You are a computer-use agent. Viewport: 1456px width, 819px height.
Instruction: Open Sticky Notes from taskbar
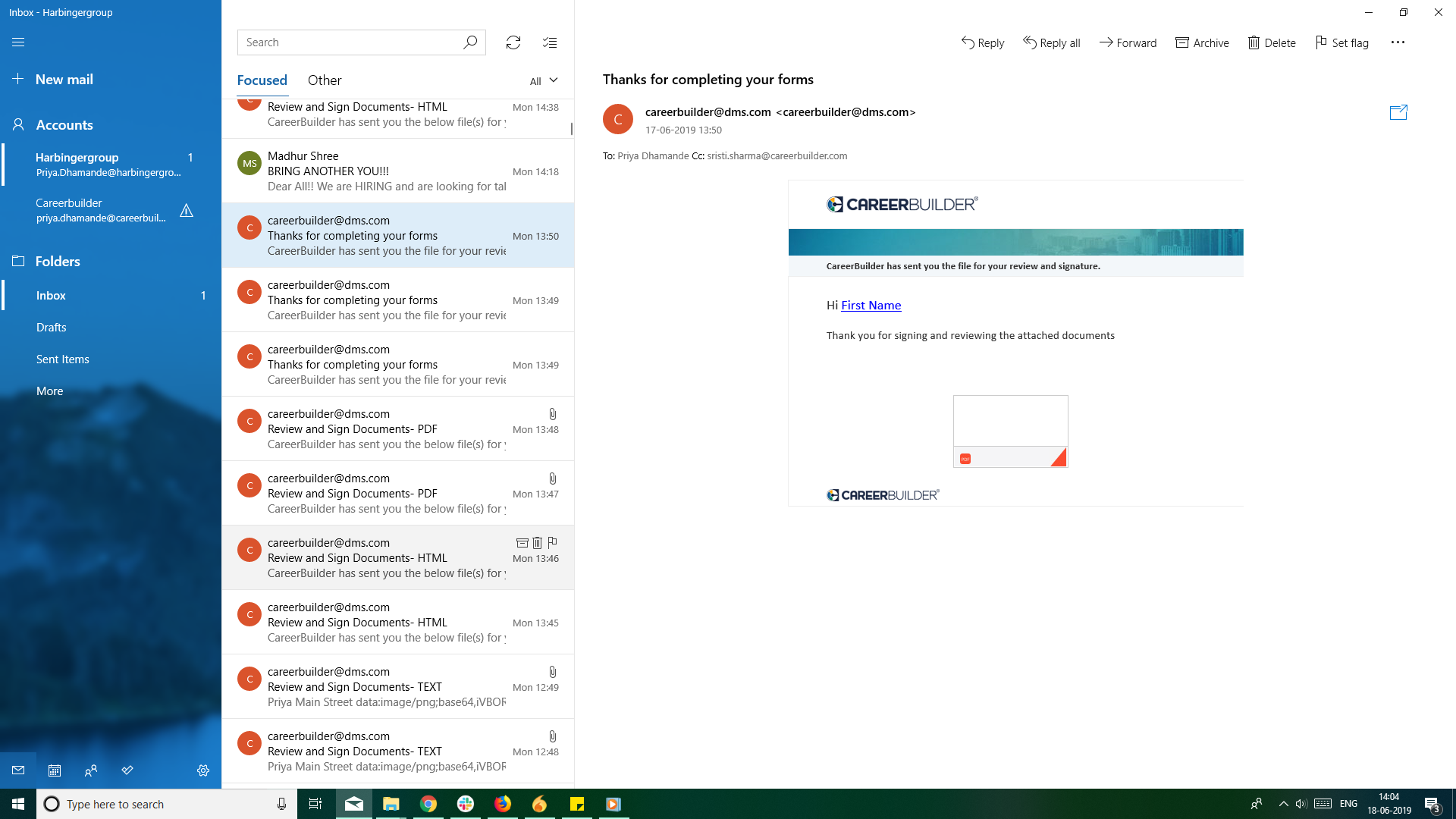coord(577,804)
